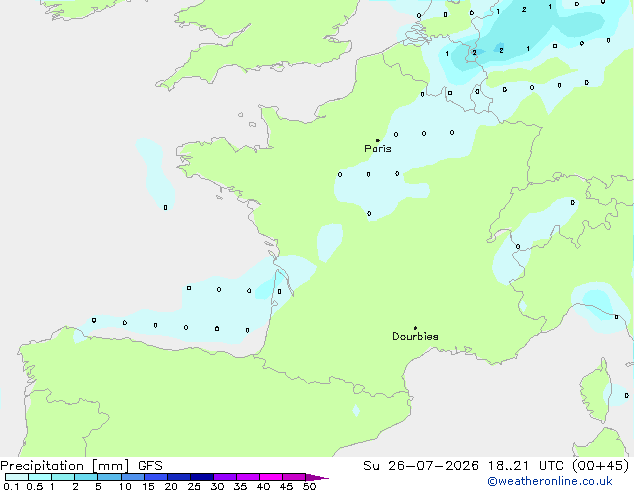This screenshot has height=490, width=634.
Task: Click the zero value west of Brittany
Action: [165, 207]
